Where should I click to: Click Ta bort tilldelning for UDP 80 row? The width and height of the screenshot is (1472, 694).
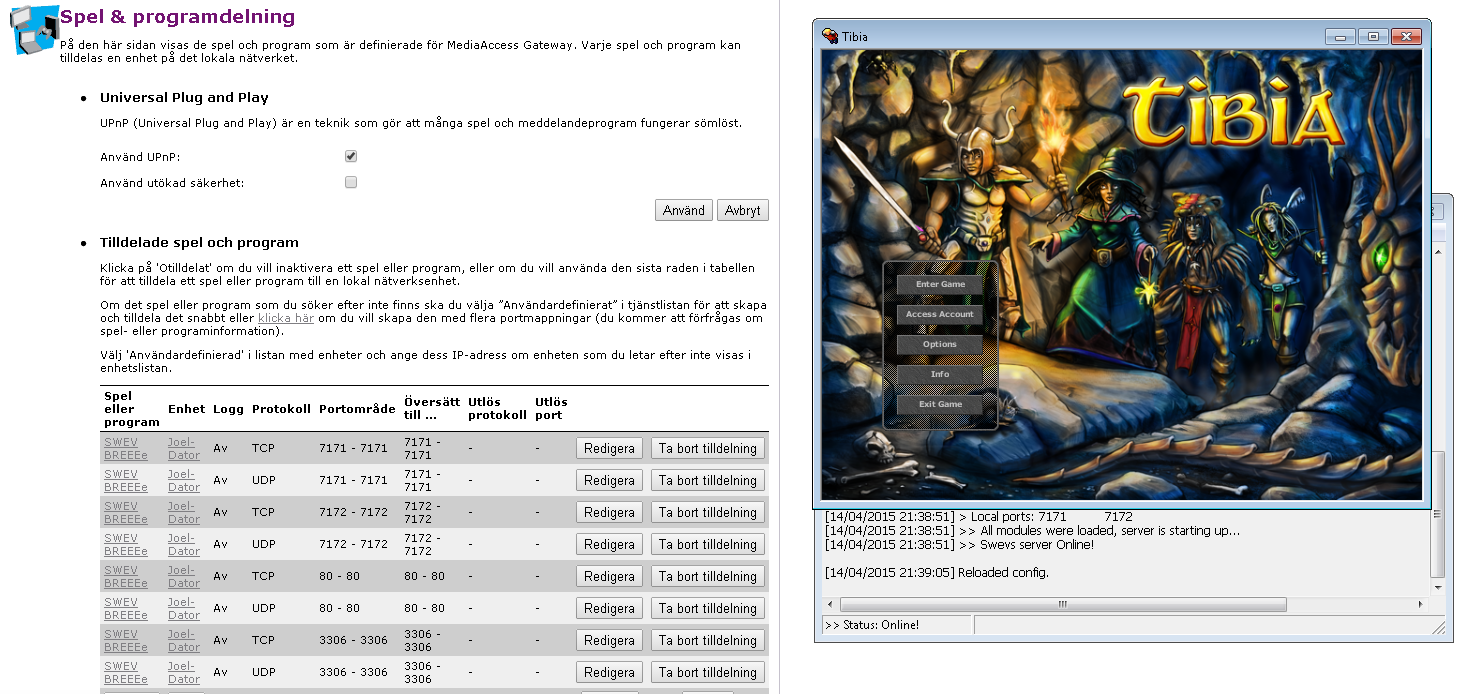tap(708, 608)
